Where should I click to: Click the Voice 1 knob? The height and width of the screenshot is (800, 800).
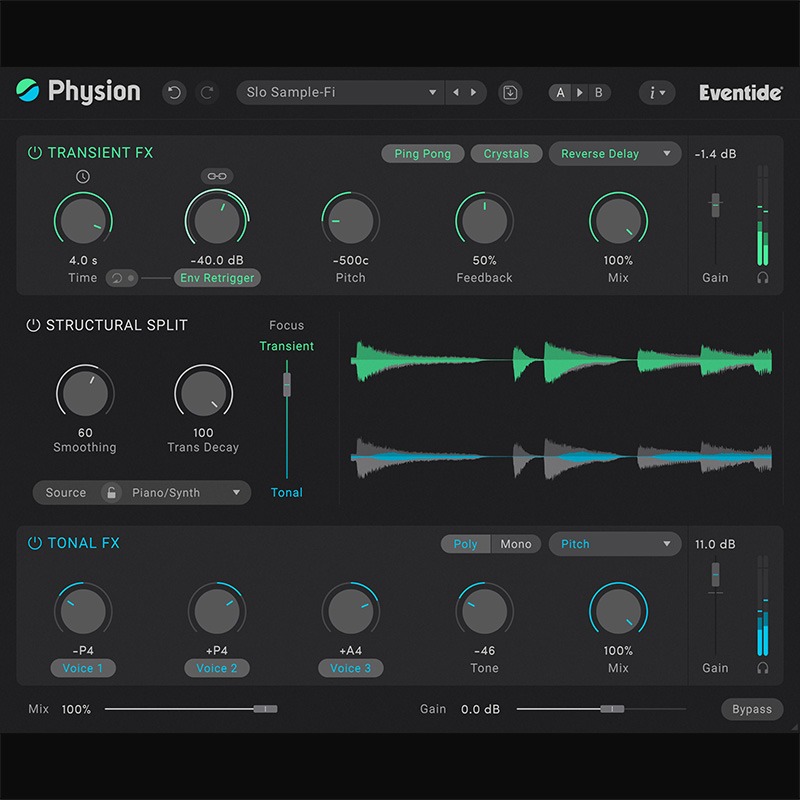(x=83, y=611)
